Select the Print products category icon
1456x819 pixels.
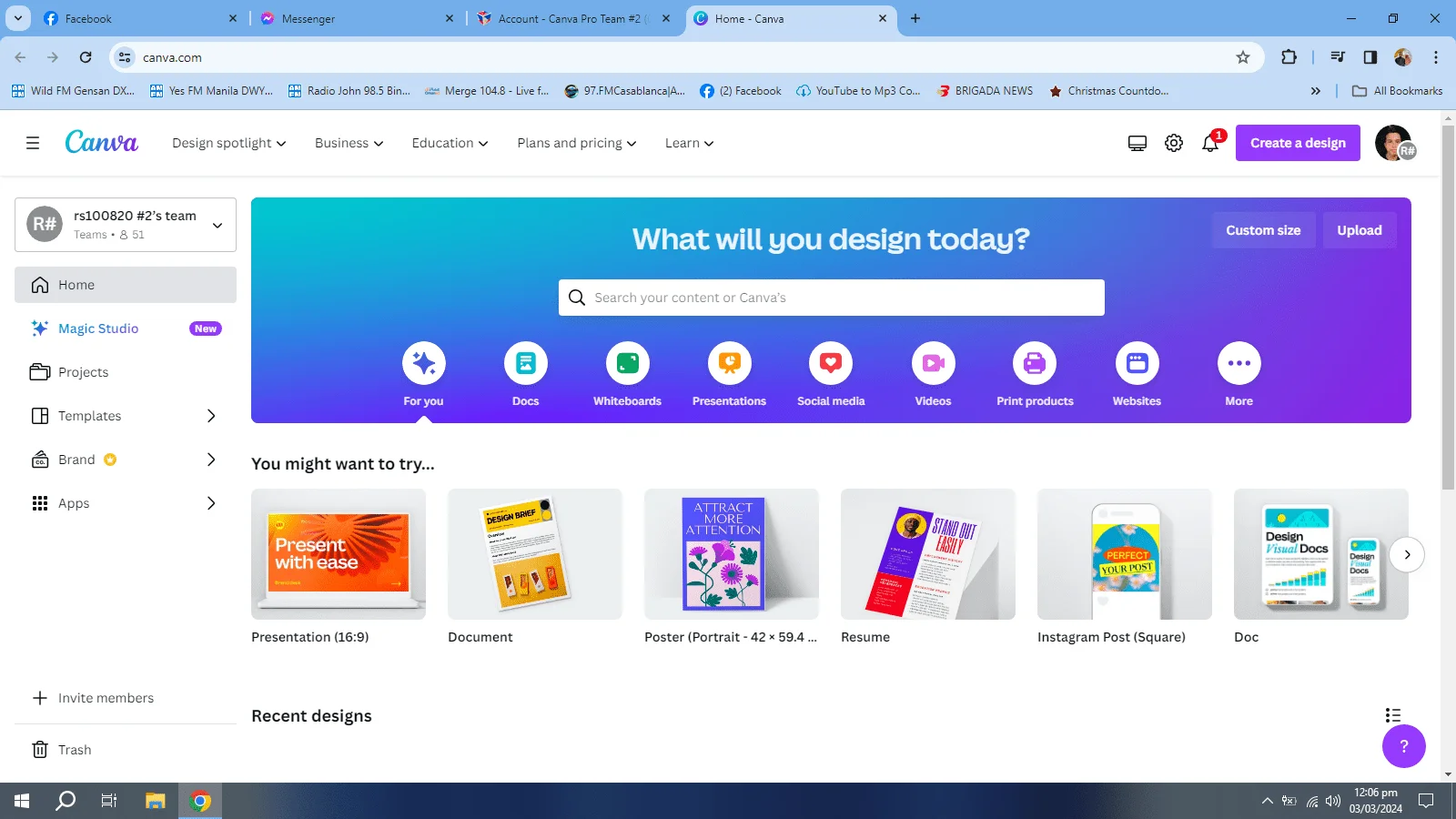point(1035,363)
